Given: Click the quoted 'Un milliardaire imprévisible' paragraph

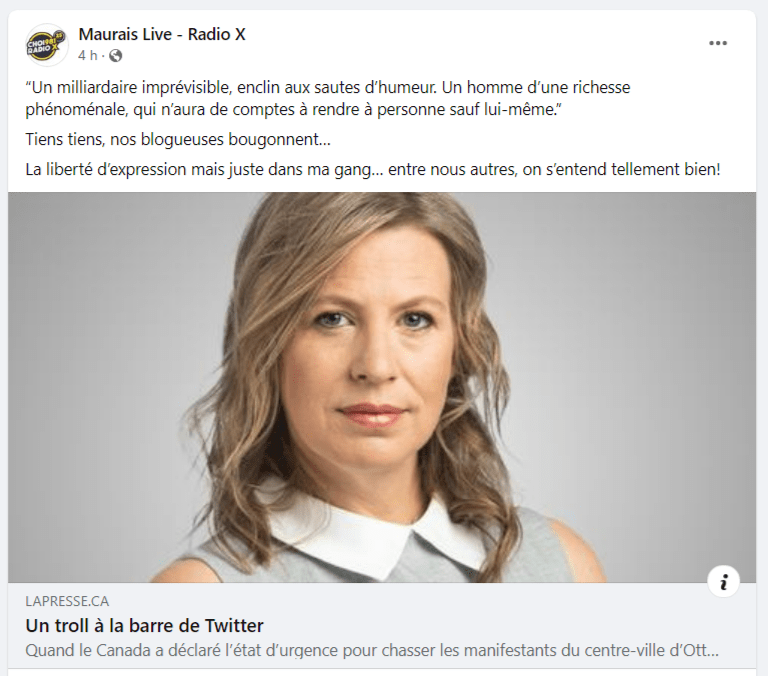Looking at the screenshot, I should (328, 98).
